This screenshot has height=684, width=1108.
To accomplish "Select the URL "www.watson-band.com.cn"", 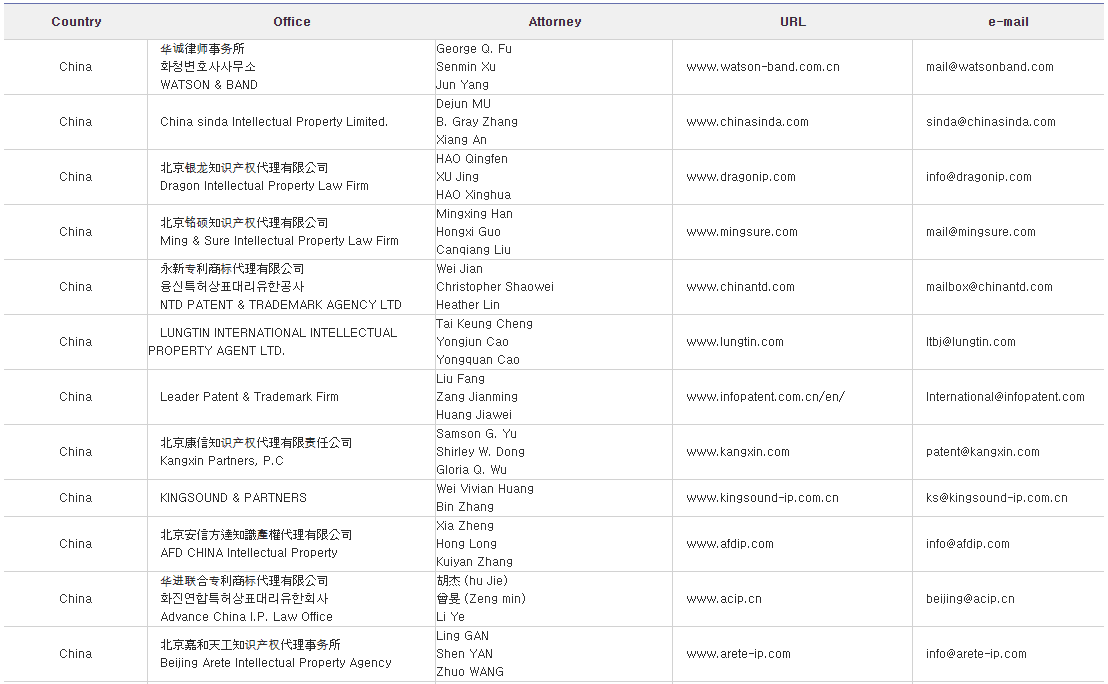I will tap(763, 67).
